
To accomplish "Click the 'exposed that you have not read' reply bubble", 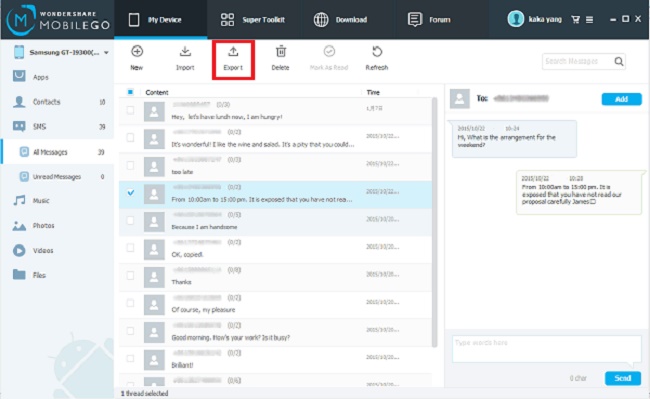I will pyautogui.click(x=578, y=193).
